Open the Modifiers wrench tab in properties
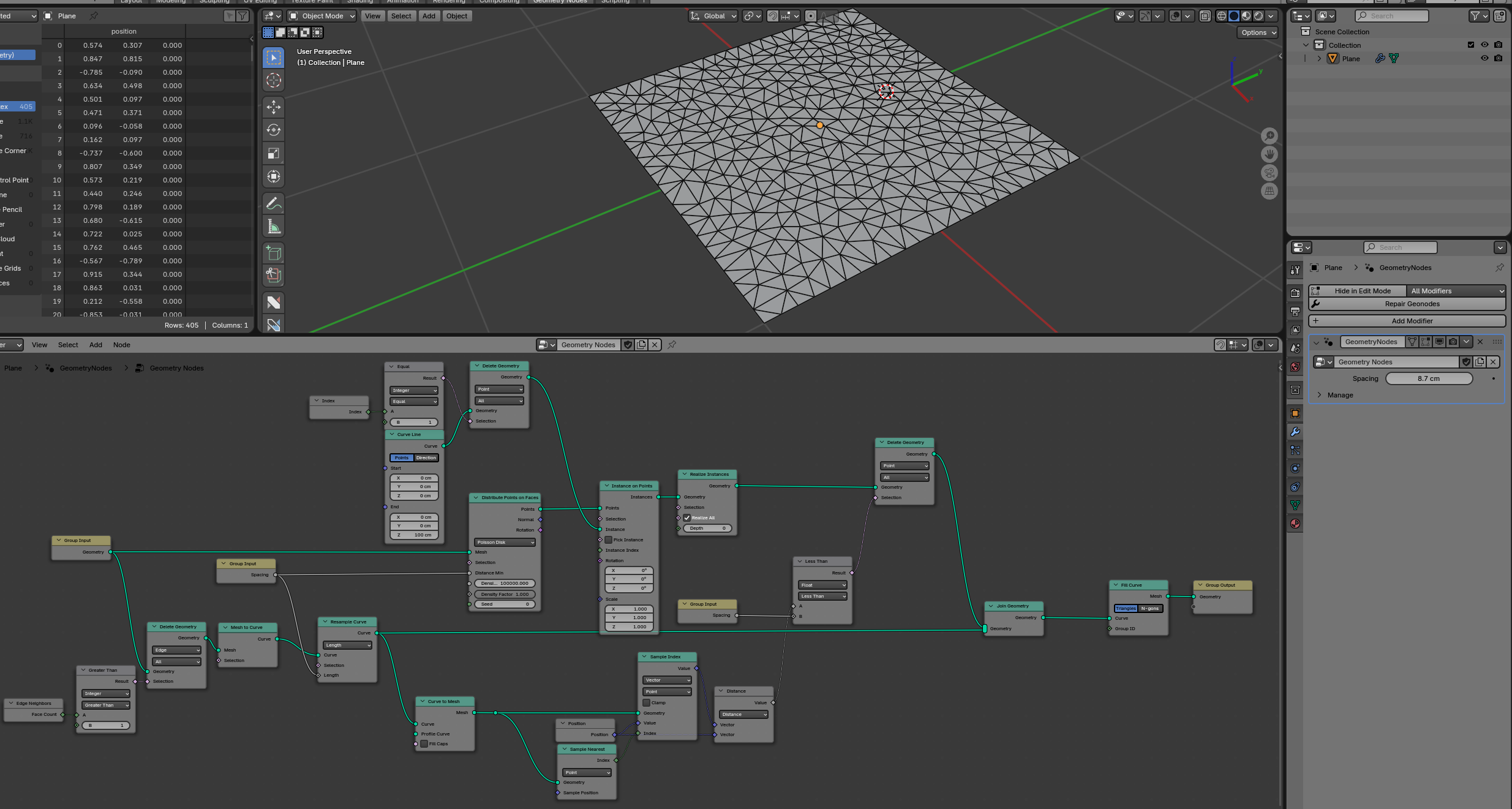Screen dimensions: 1512x809 (x=1295, y=432)
